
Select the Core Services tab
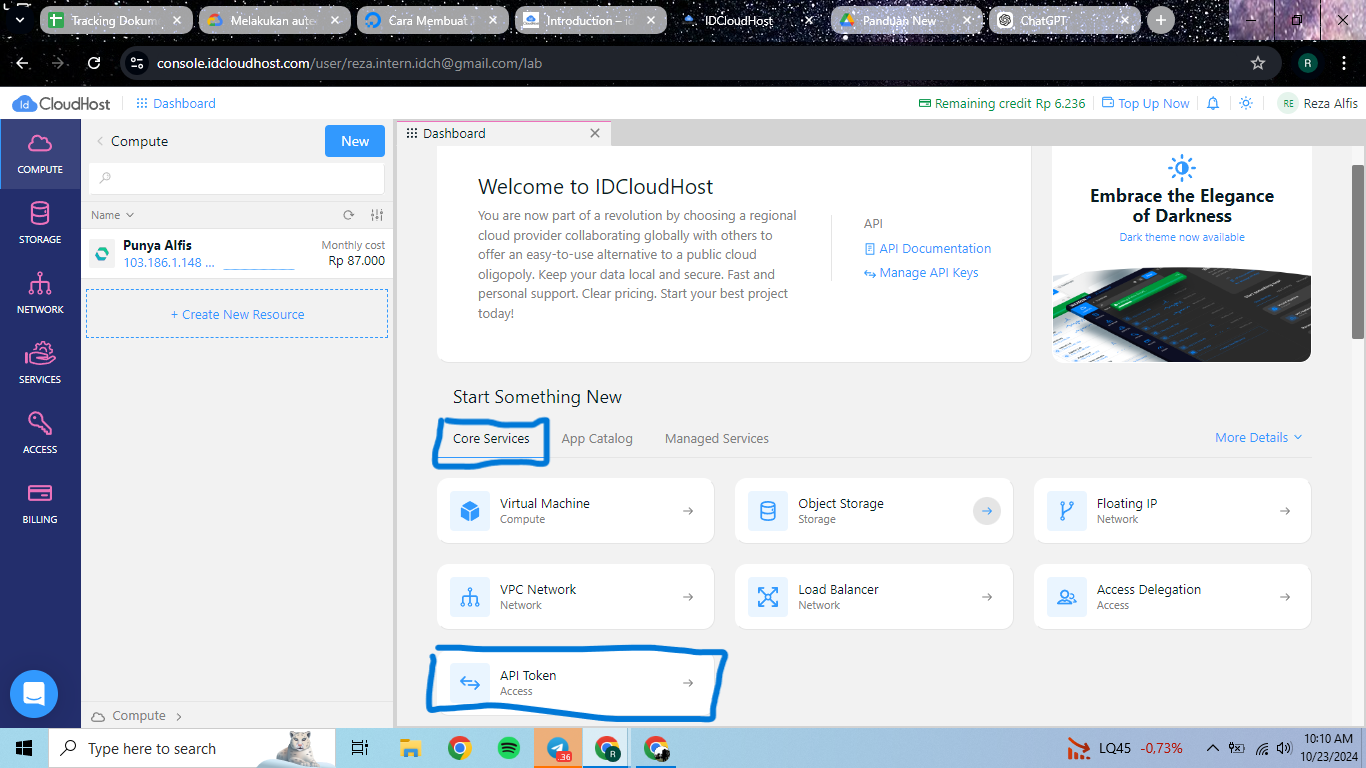(x=491, y=438)
